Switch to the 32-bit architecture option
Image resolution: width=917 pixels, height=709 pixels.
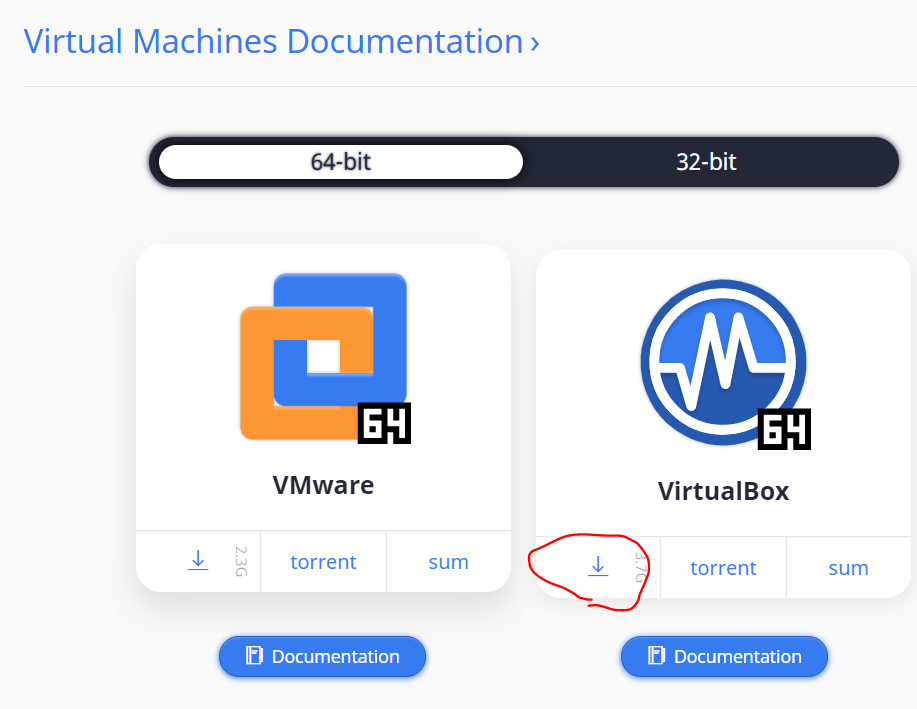706,162
